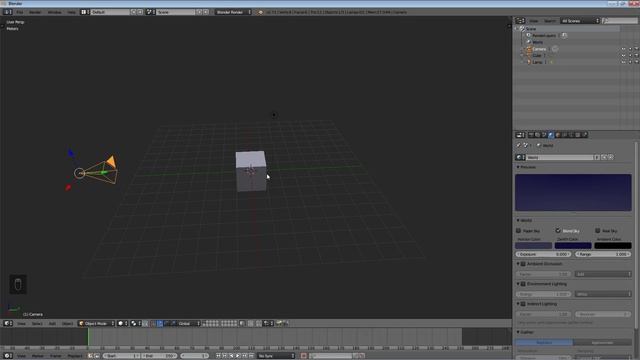Enable the Ambient Occlusion checkbox
Image resolution: width=640 pixels, height=360 pixels.
click(x=523, y=264)
